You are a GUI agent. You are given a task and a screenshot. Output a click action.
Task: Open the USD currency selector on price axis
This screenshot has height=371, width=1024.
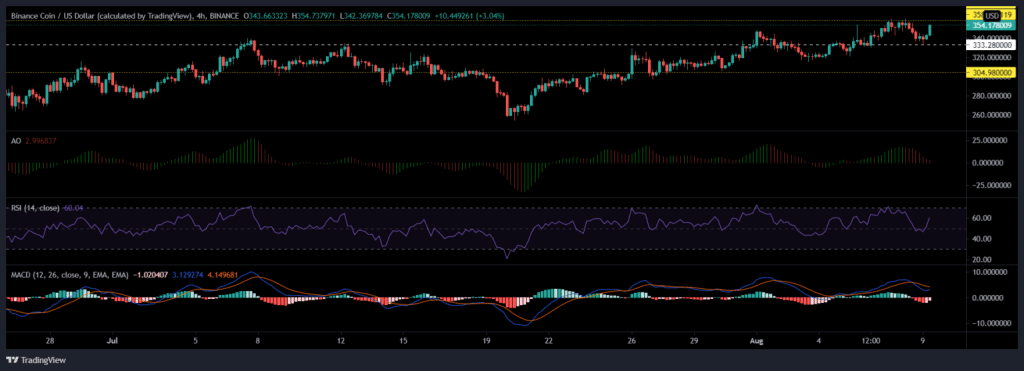click(992, 15)
